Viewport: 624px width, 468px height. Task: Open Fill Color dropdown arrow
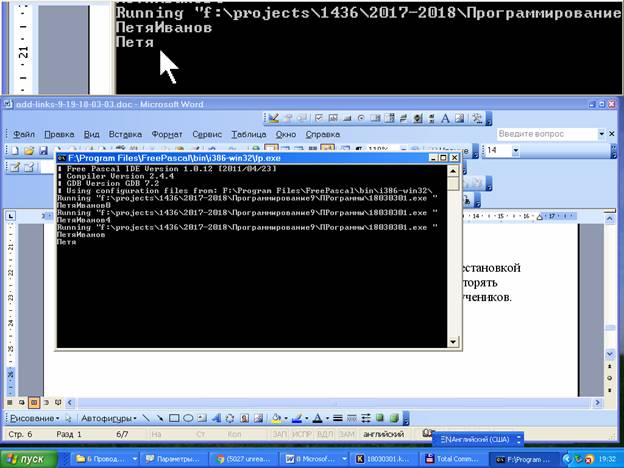coord(286,418)
